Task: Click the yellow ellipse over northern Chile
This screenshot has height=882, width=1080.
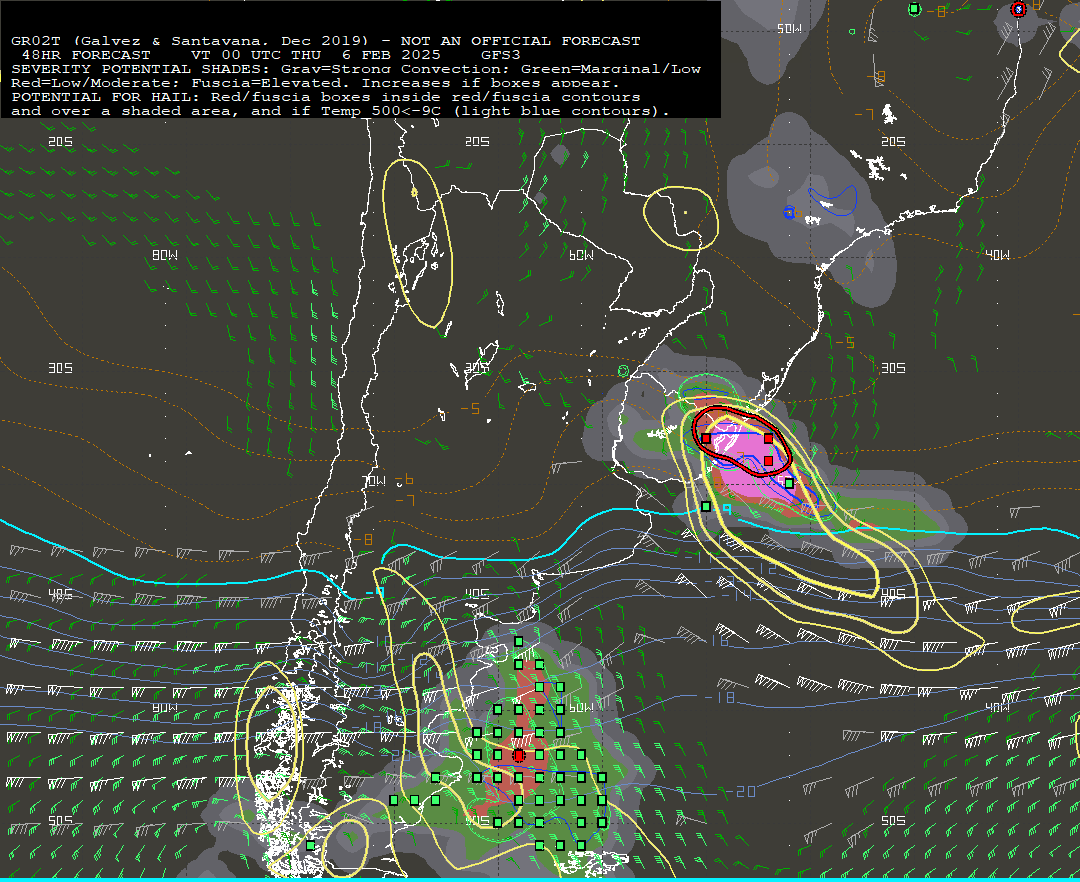Action: click(418, 242)
